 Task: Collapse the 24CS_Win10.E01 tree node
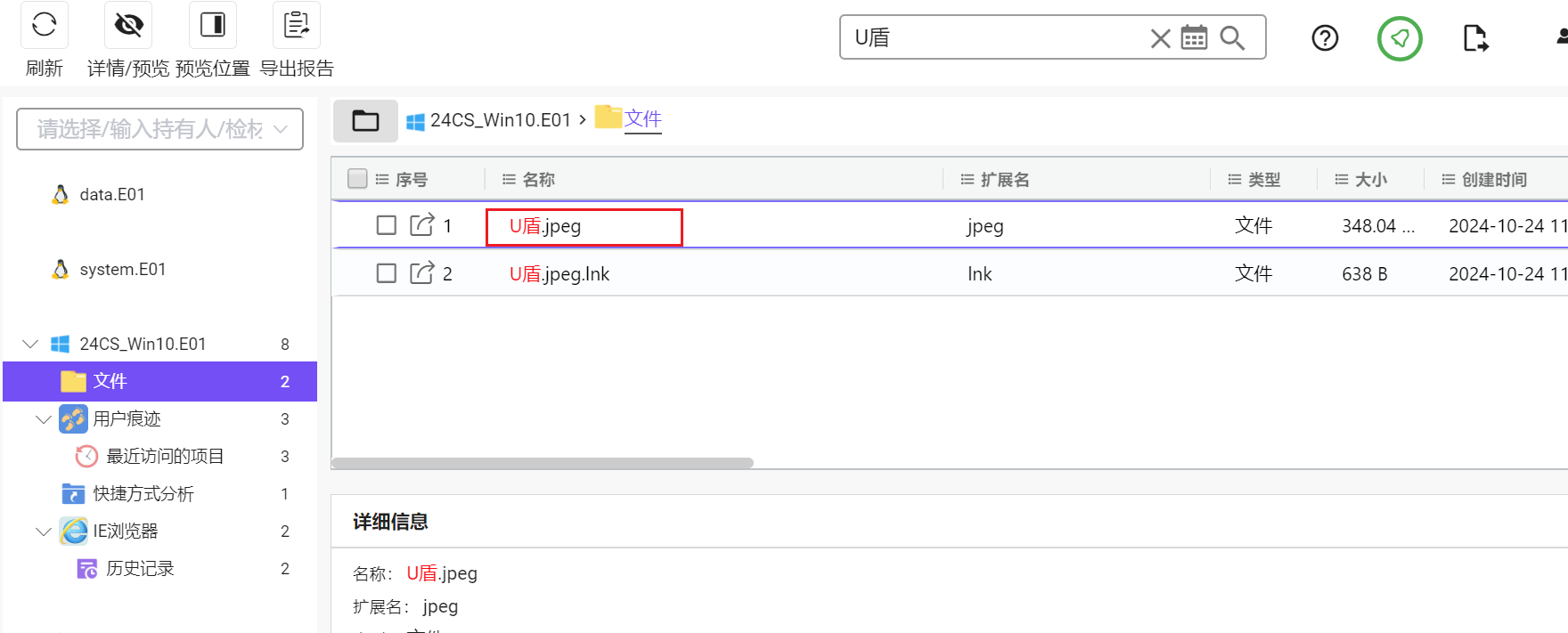(30, 344)
